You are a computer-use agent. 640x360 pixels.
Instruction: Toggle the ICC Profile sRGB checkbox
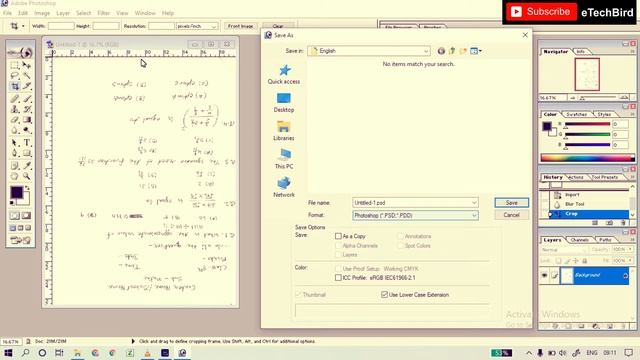338,278
